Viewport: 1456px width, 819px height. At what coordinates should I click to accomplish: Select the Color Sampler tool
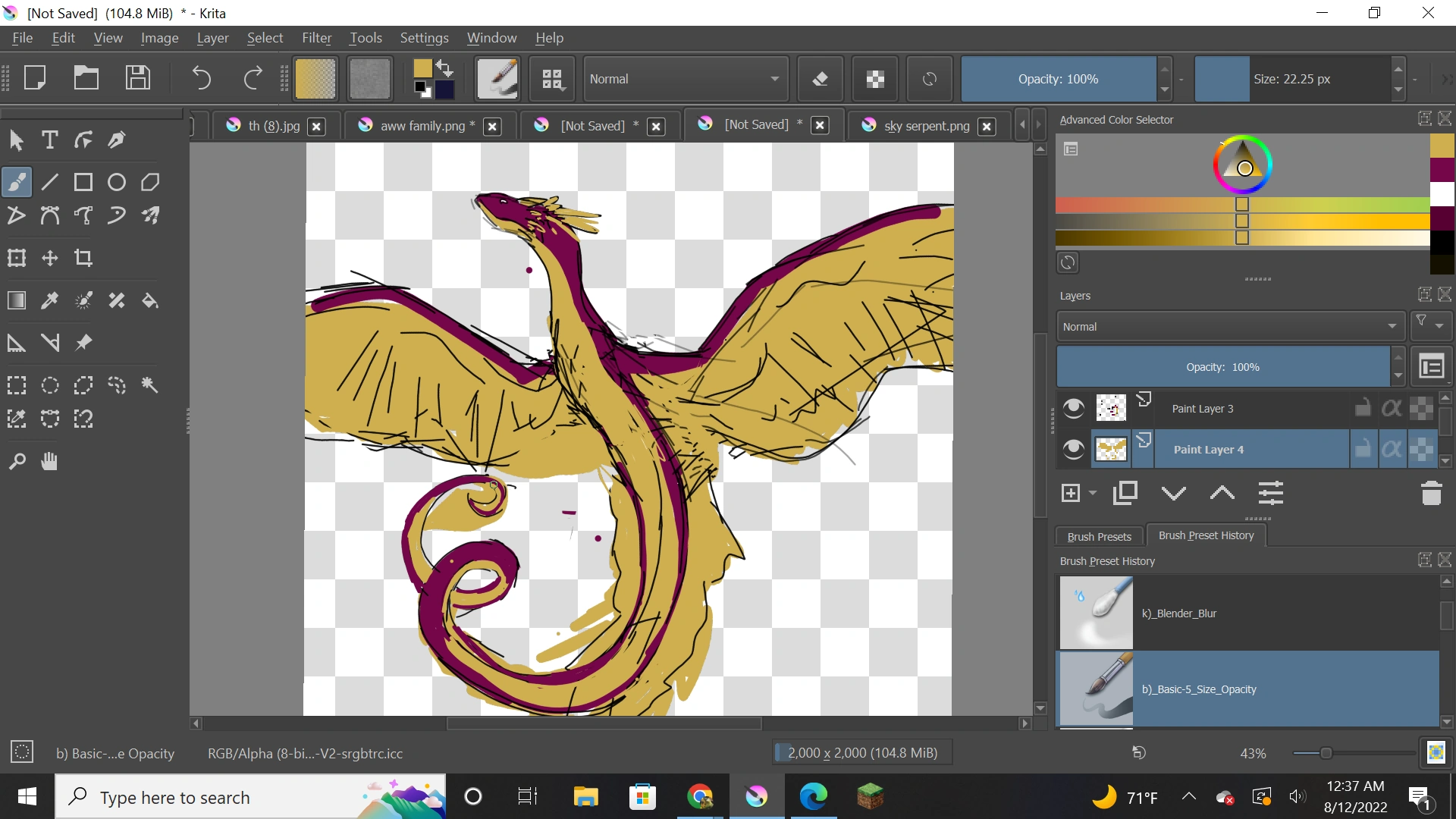coord(50,300)
